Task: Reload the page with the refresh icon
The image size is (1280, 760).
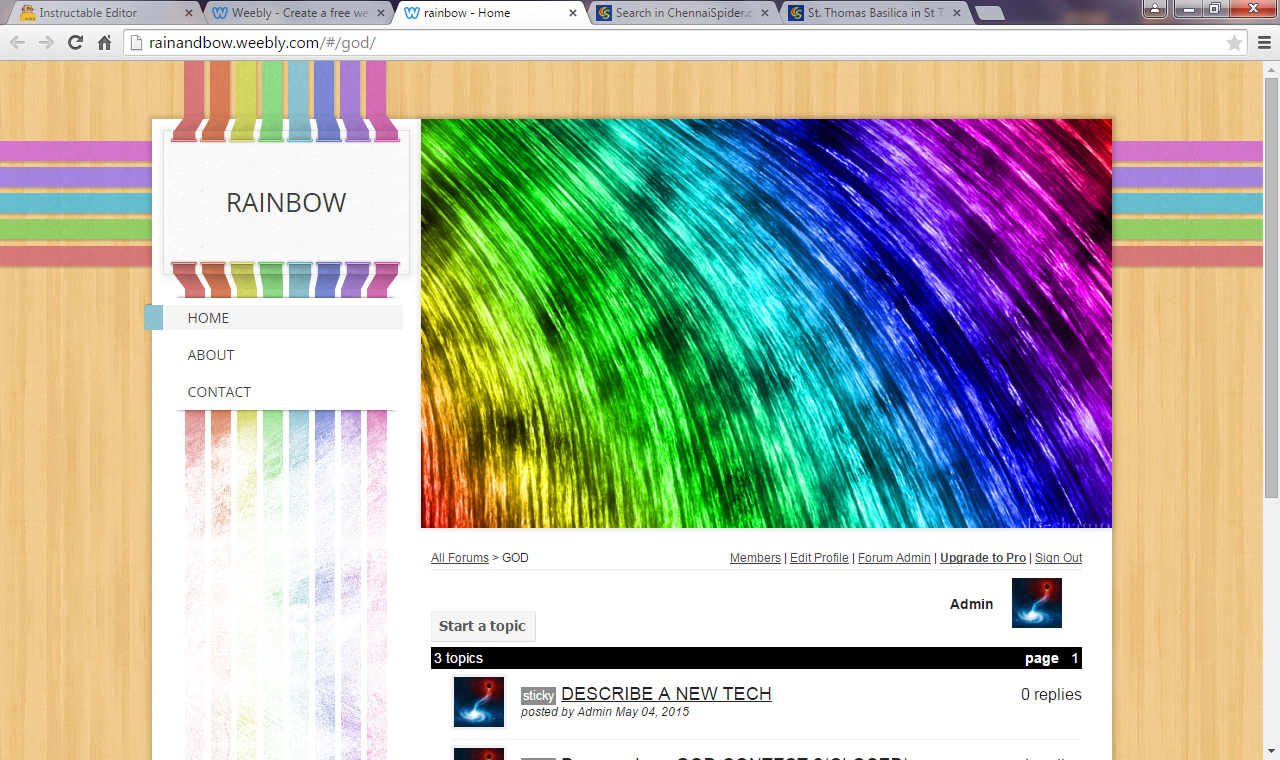Action: [75, 43]
